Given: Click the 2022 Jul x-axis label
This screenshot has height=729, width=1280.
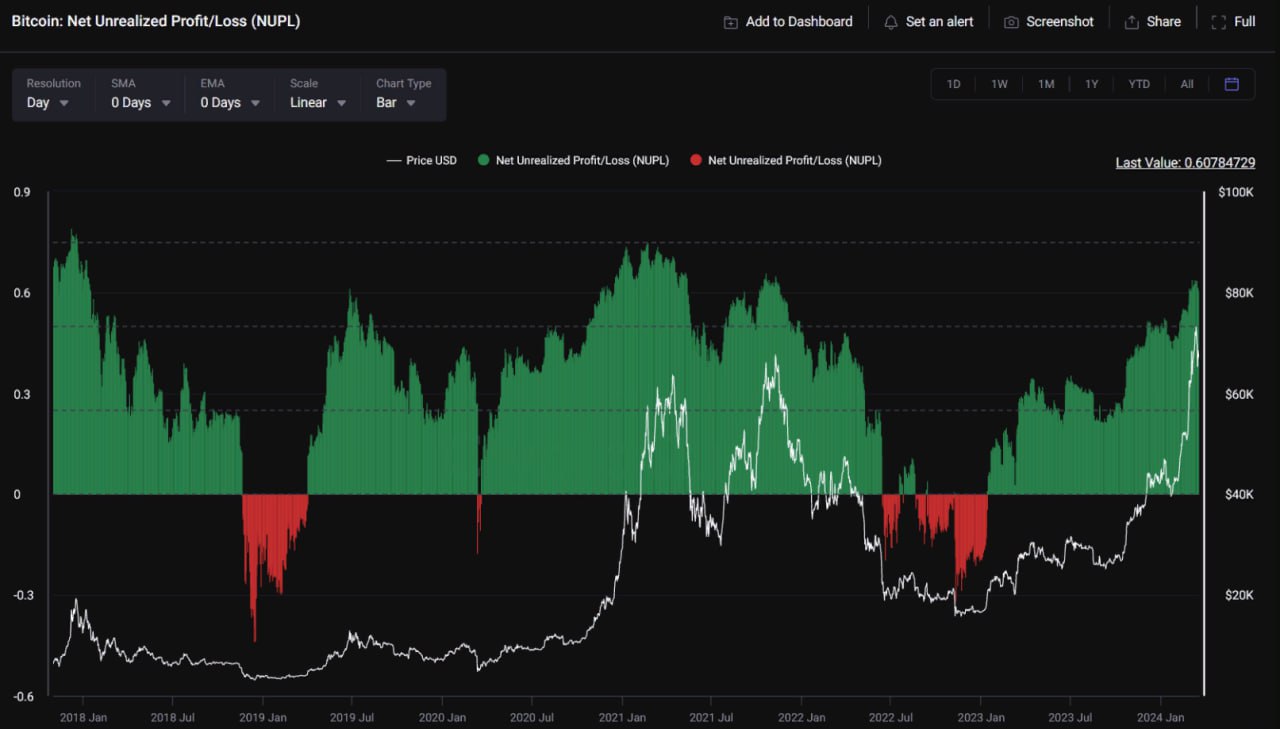Looking at the screenshot, I should pos(891,717).
